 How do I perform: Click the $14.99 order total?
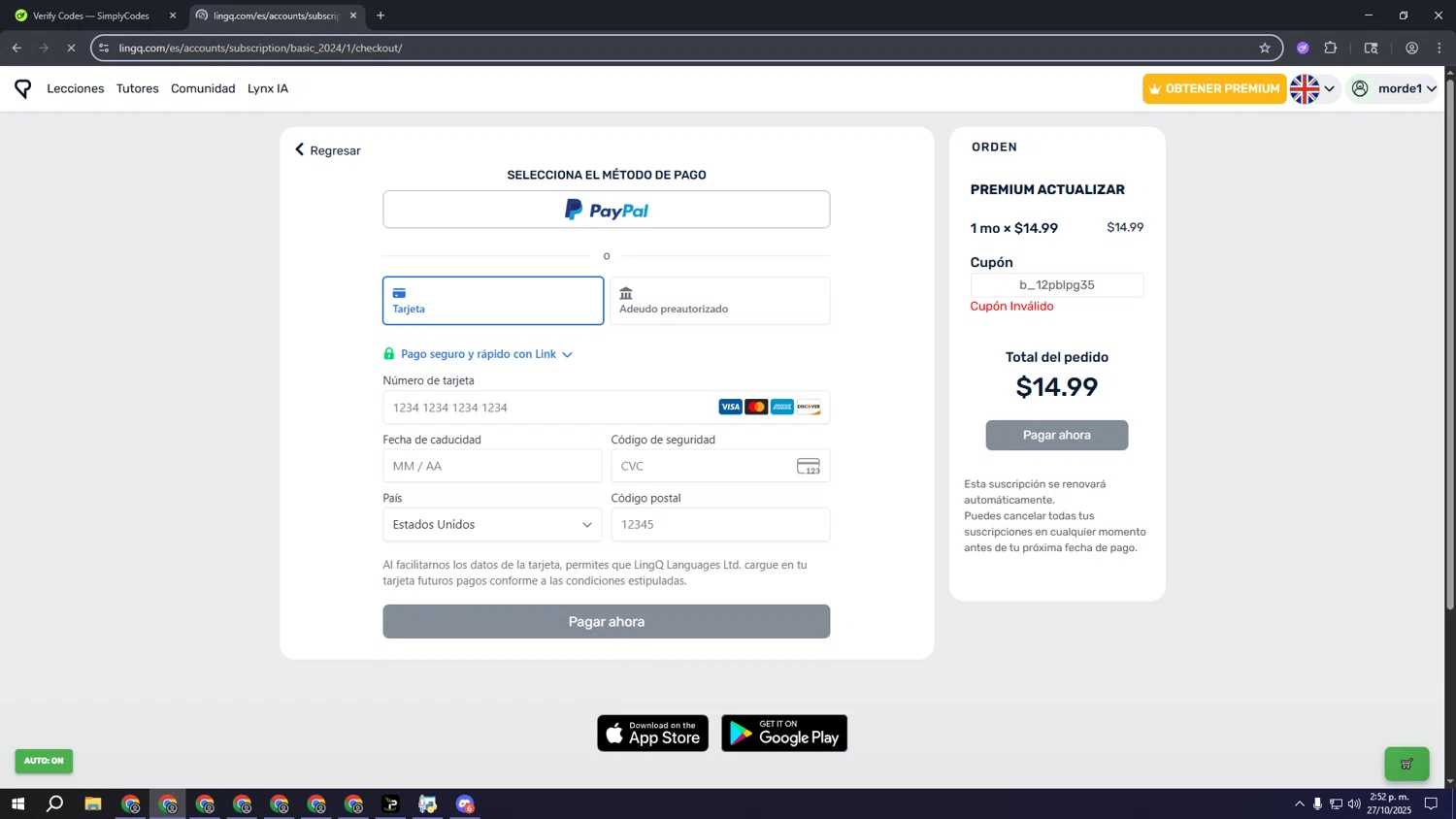point(1057,387)
